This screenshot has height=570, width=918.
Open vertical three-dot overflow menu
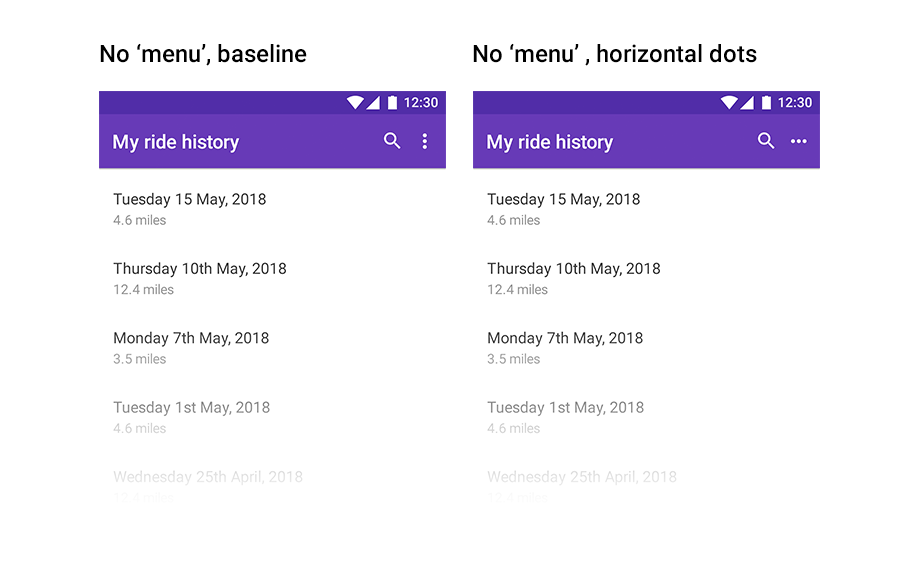tap(424, 141)
